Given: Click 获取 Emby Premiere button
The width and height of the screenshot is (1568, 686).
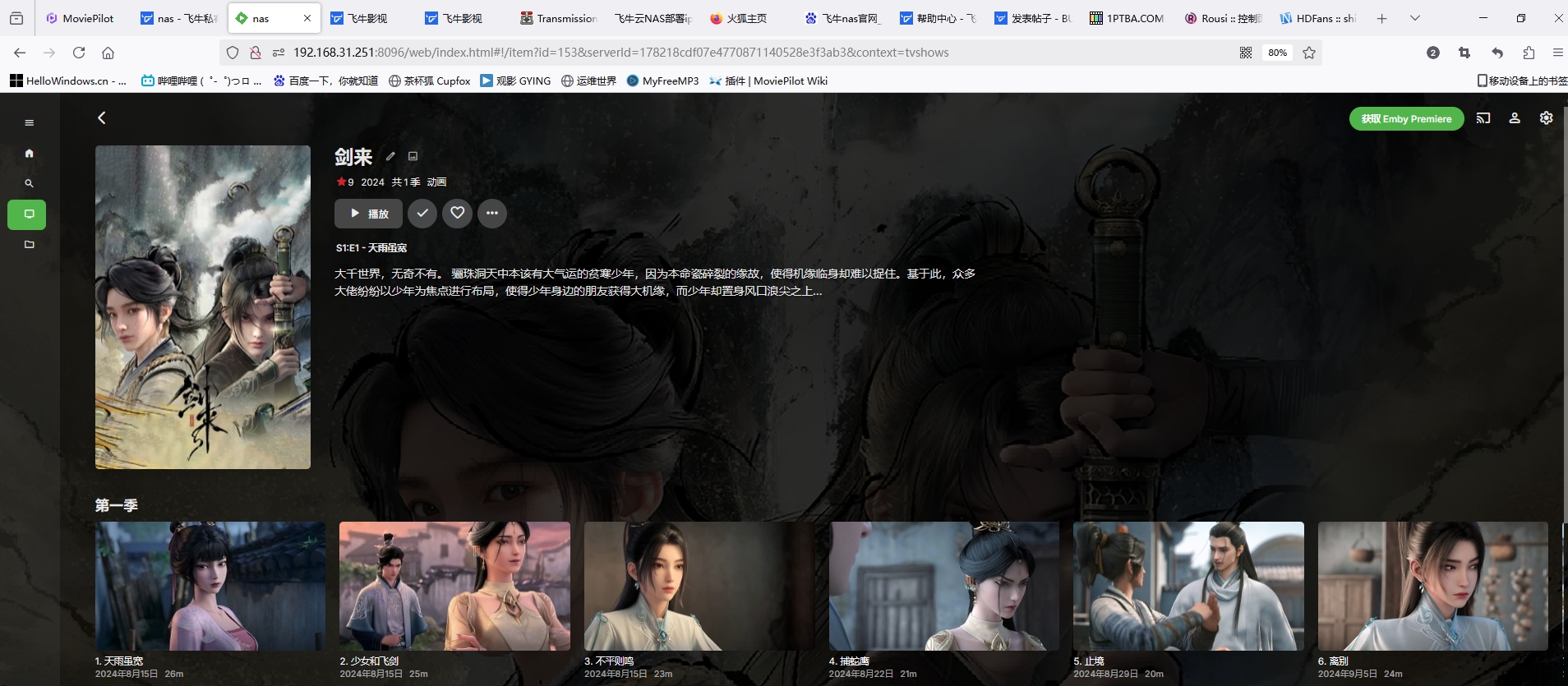Looking at the screenshot, I should click(x=1406, y=119).
